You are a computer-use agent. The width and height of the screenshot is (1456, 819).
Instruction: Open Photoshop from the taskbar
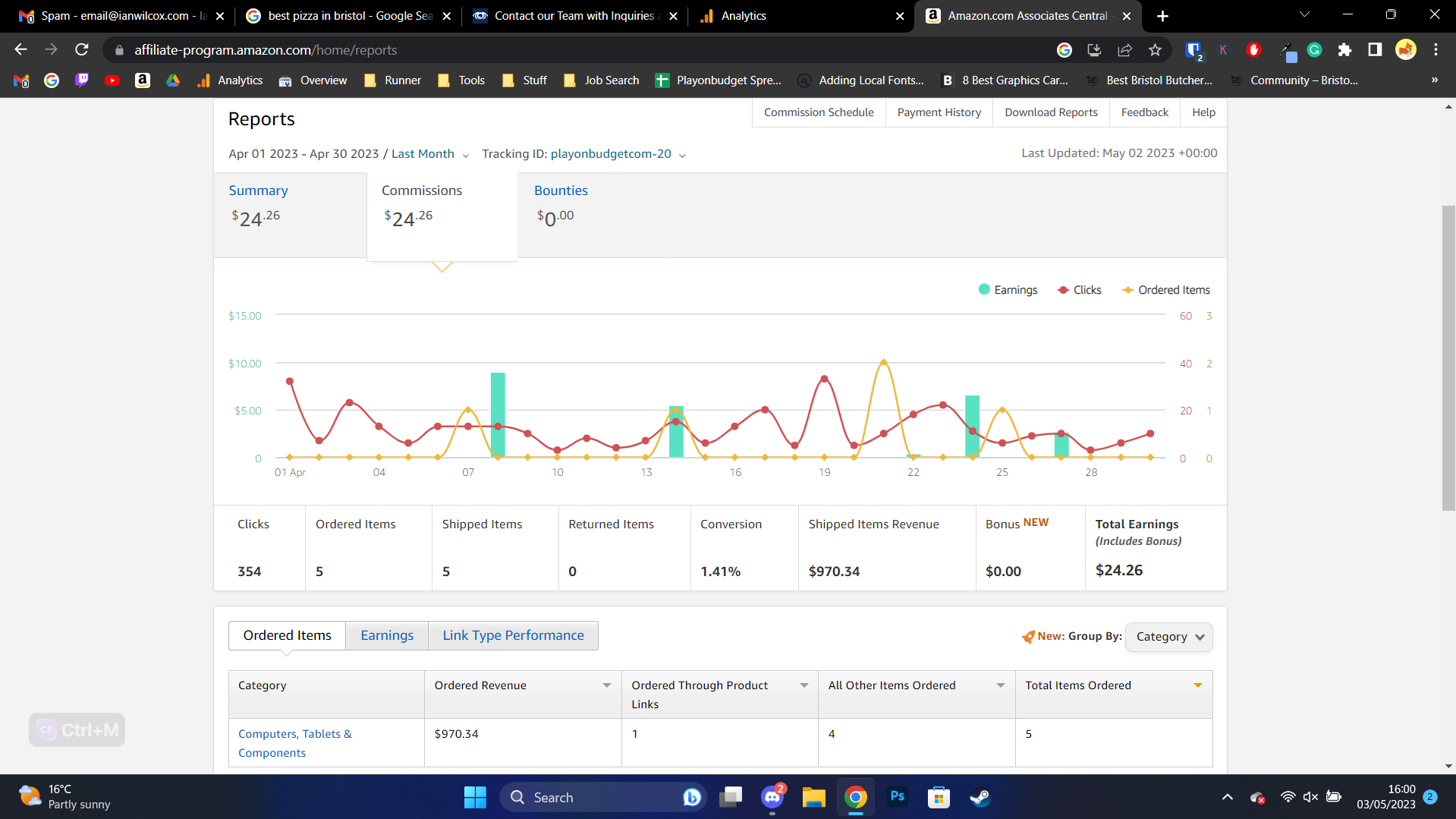[x=897, y=797]
